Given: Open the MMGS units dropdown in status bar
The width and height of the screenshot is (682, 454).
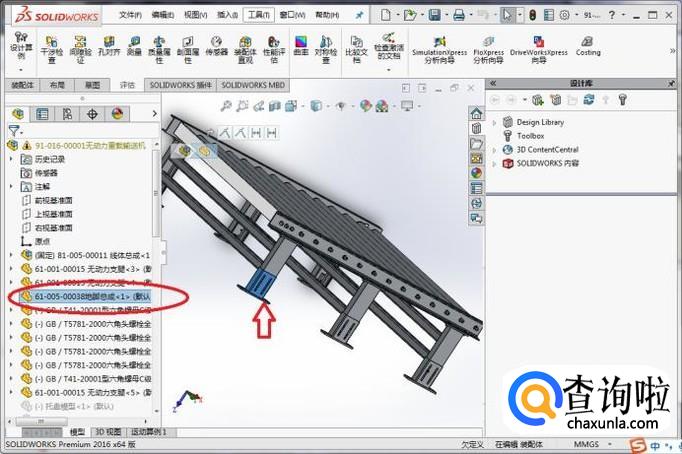Looking at the screenshot, I should click(588, 445).
